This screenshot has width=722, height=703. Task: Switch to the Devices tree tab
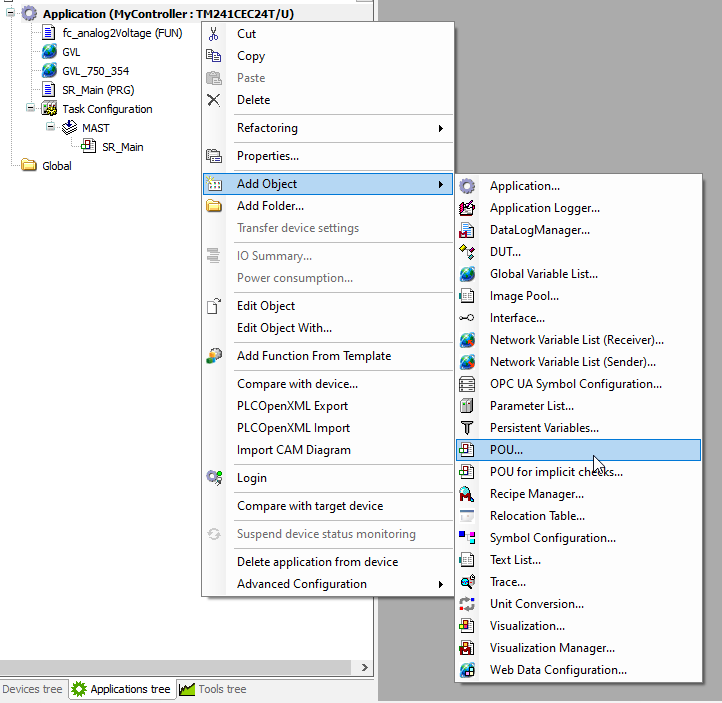(x=33, y=689)
